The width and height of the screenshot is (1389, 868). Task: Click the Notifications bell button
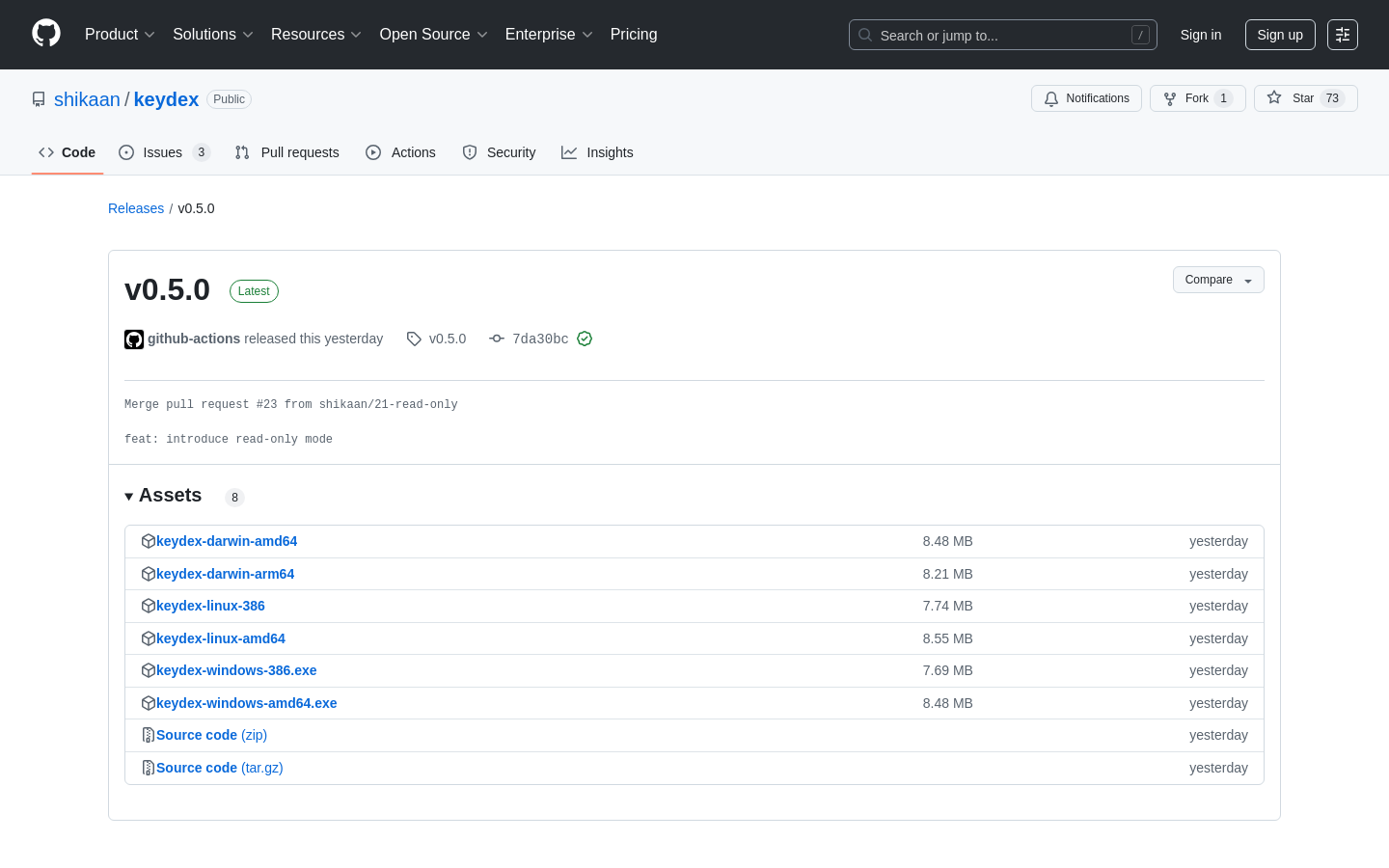point(1086,98)
